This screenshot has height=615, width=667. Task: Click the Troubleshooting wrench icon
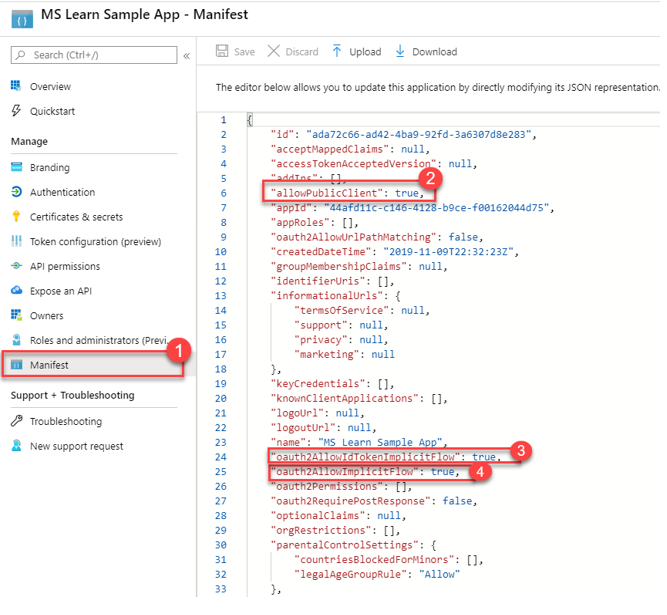pyautogui.click(x=16, y=421)
